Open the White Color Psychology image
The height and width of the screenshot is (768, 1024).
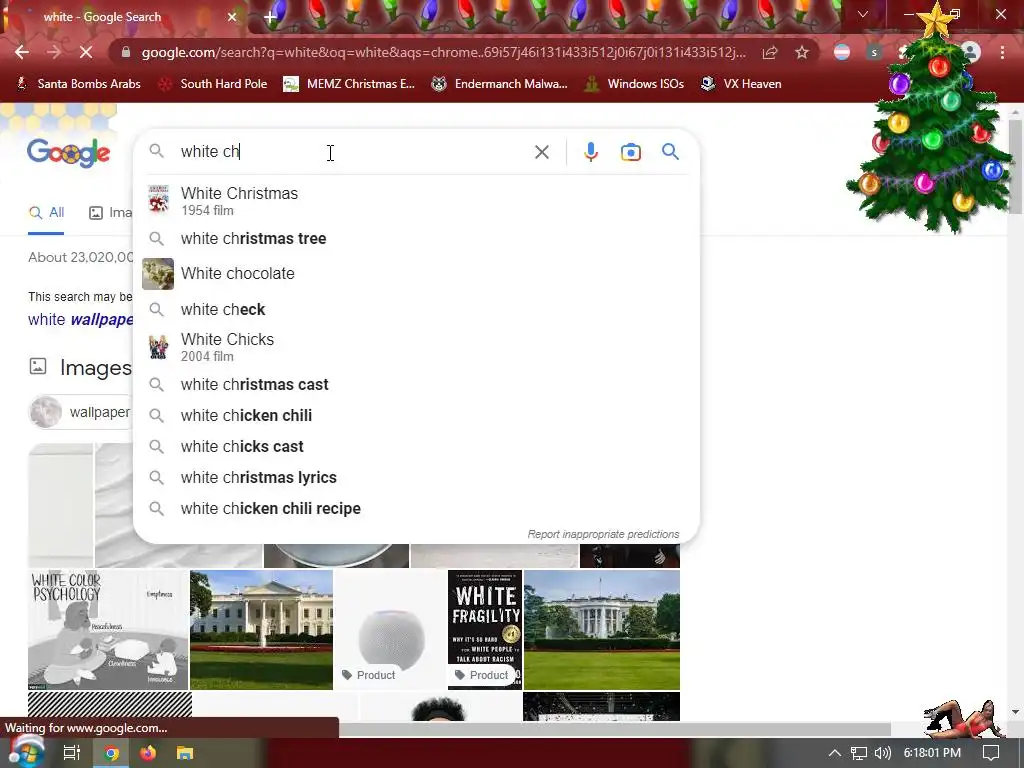pos(108,630)
